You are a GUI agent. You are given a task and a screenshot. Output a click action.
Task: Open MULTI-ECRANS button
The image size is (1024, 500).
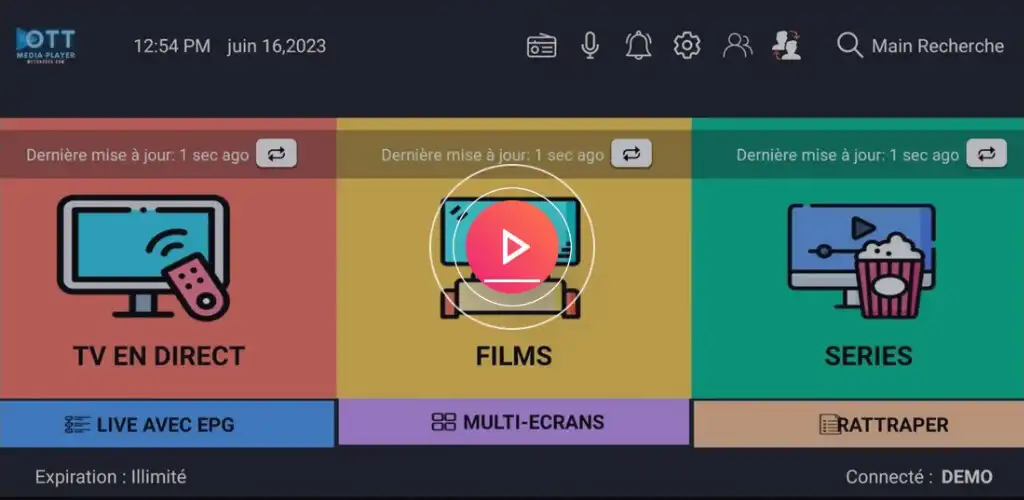(514, 422)
